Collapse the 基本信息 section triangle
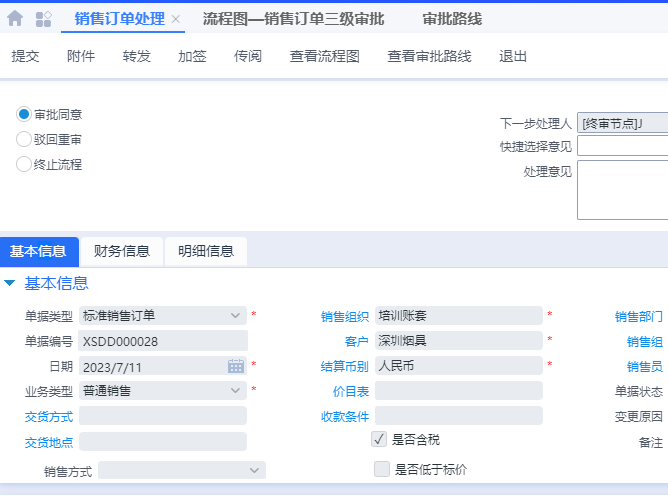 click(10, 284)
